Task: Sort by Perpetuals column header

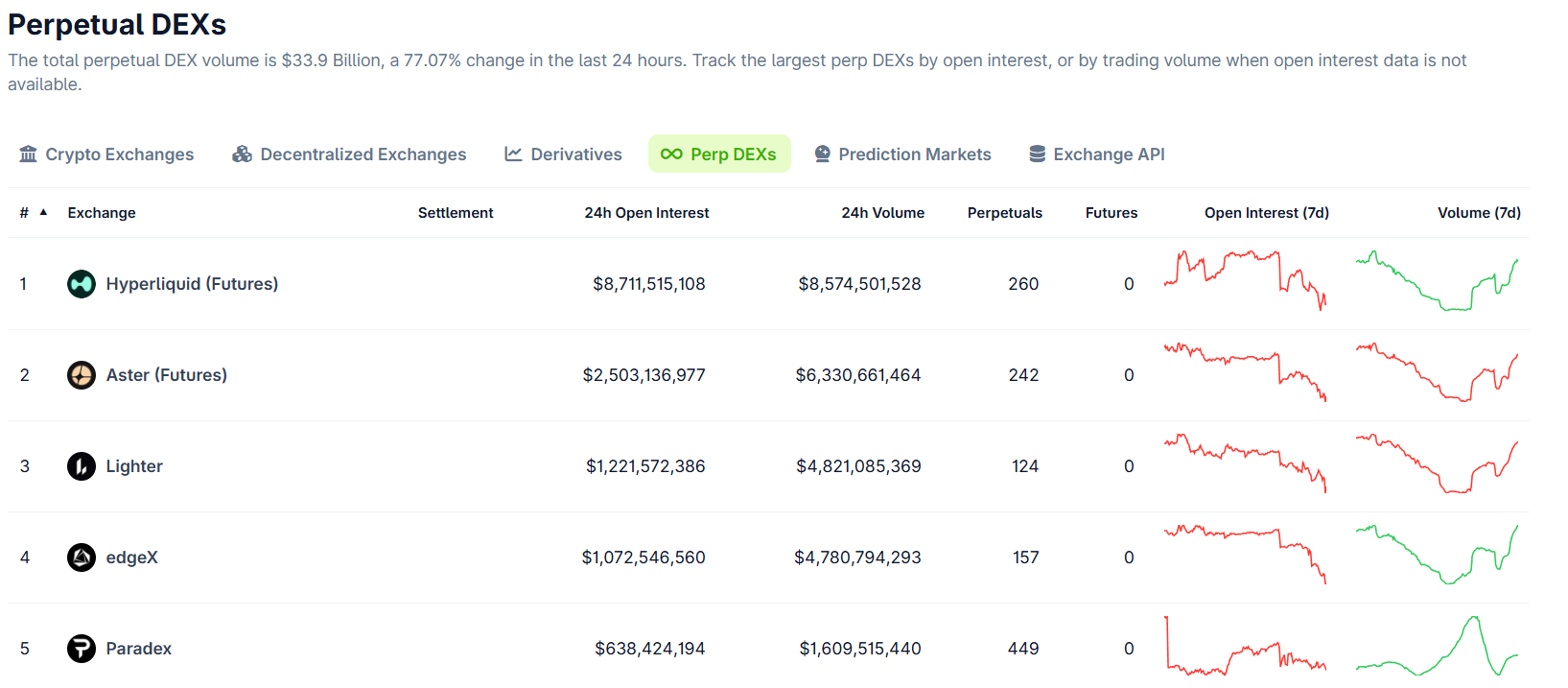Action: click(x=1004, y=213)
